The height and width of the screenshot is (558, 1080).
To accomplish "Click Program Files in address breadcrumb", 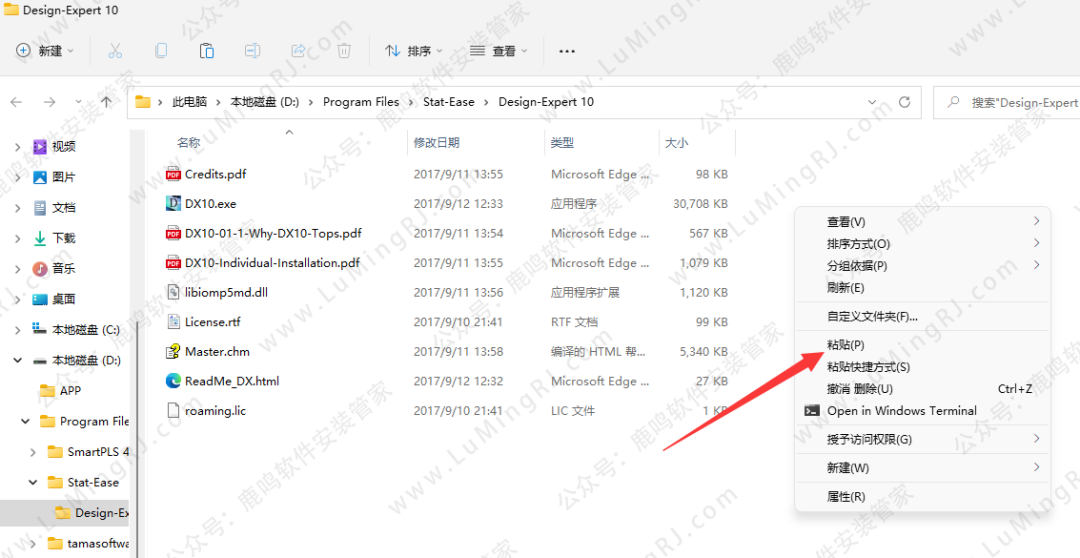I will (x=360, y=102).
